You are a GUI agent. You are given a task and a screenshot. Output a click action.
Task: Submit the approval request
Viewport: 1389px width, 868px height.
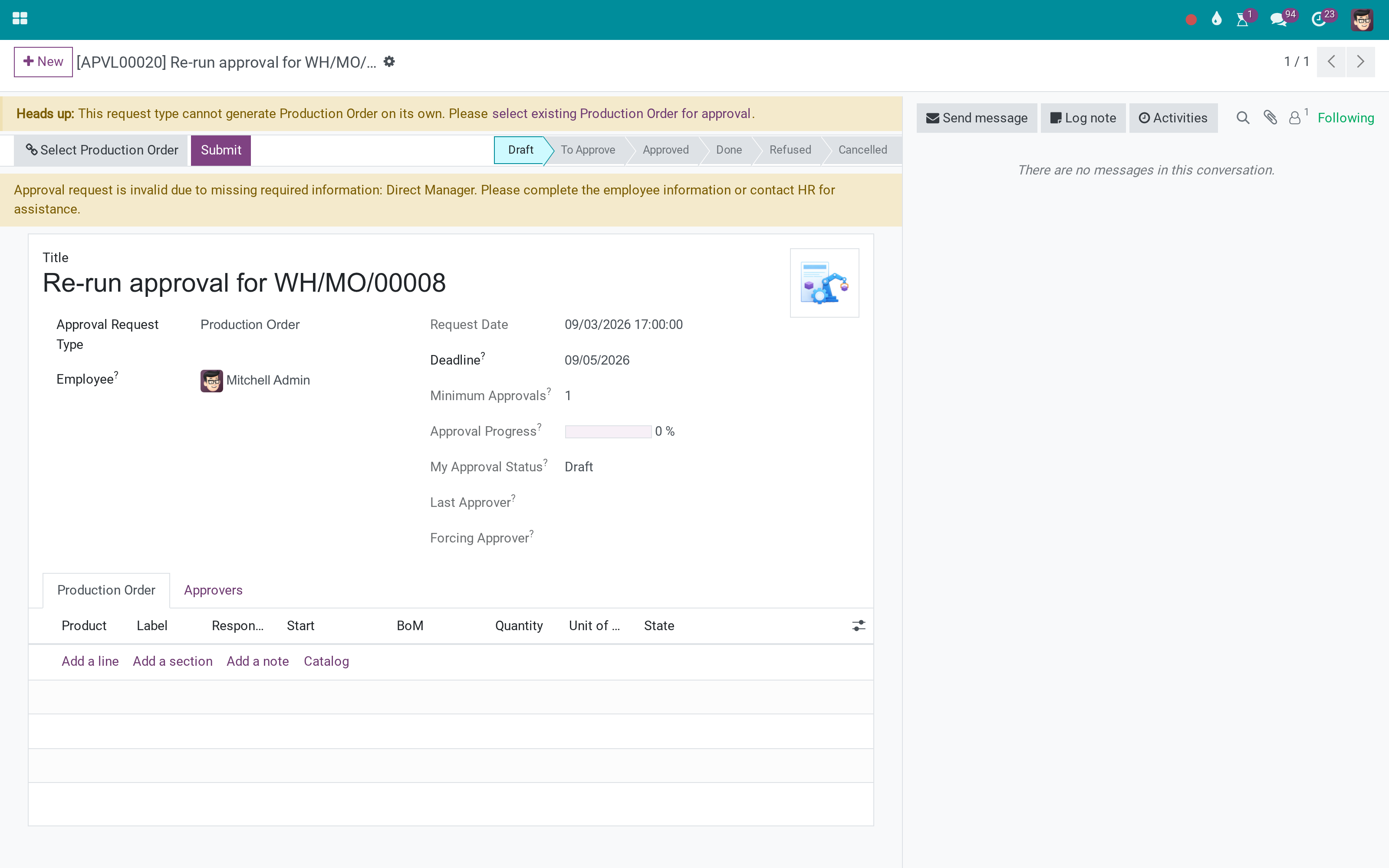click(221, 151)
